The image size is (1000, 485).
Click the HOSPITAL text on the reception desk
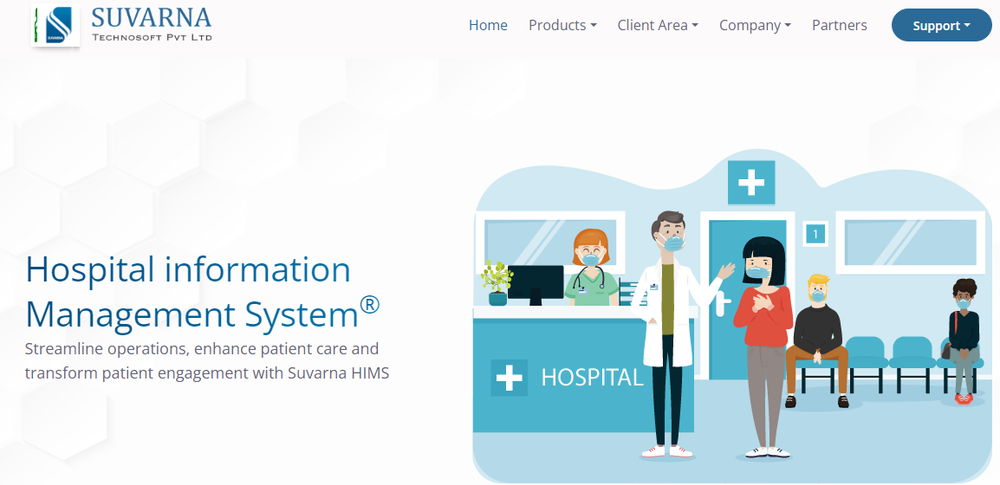tap(592, 377)
